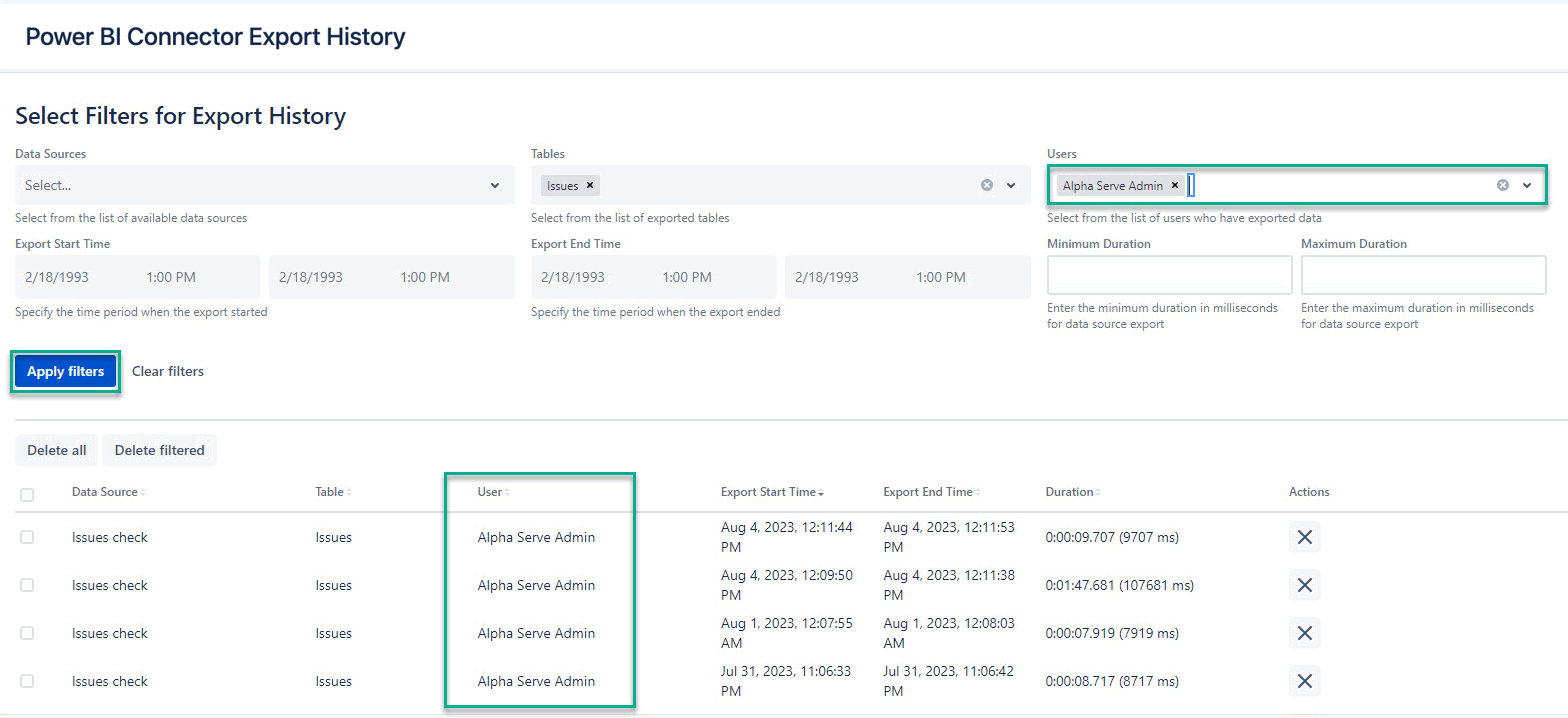This screenshot has height=718, width=1568.
Task: Focus the Minimum Duration field
Action: 1170,275
